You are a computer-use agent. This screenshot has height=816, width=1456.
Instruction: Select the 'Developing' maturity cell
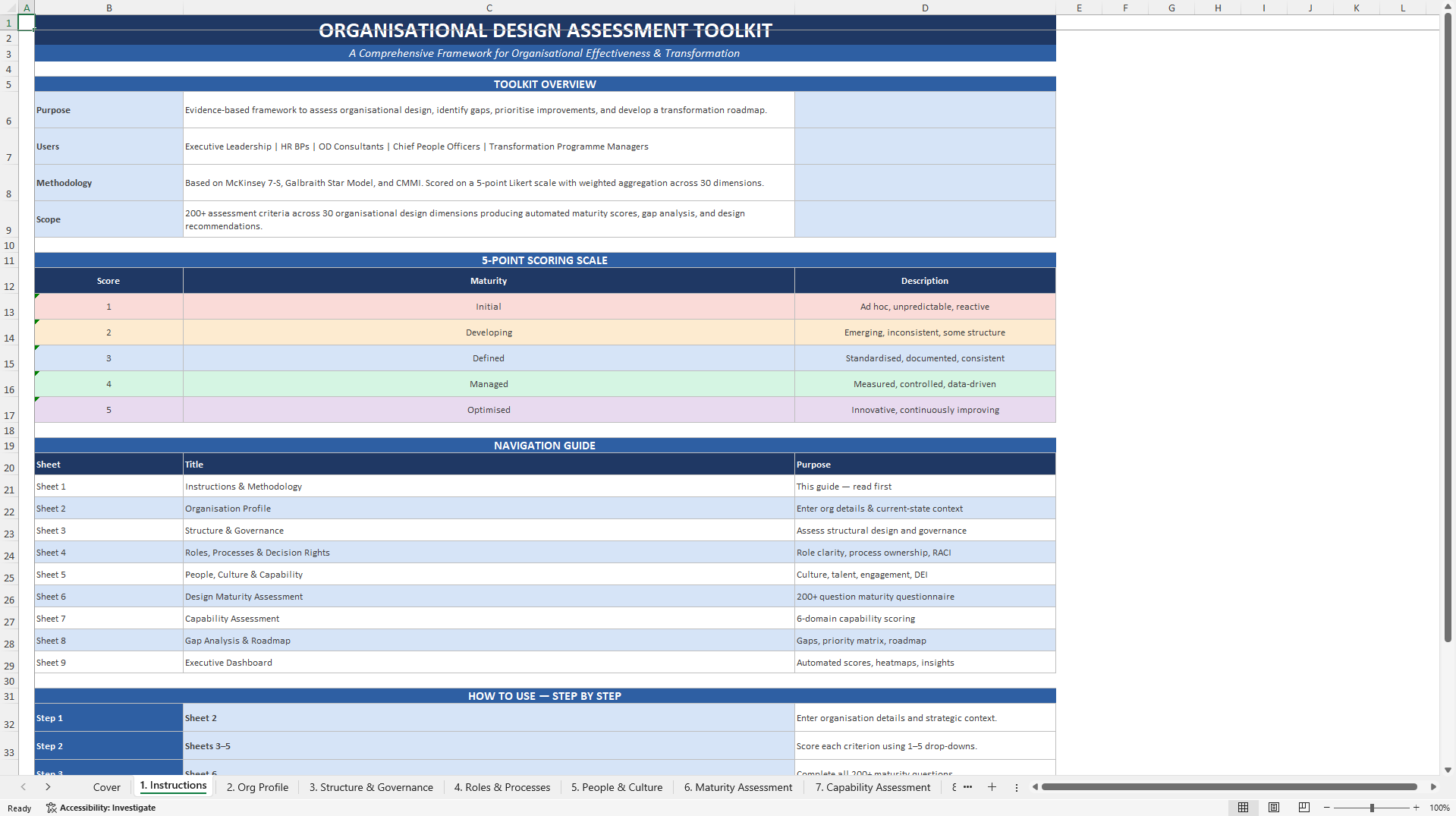click(489, 332)
